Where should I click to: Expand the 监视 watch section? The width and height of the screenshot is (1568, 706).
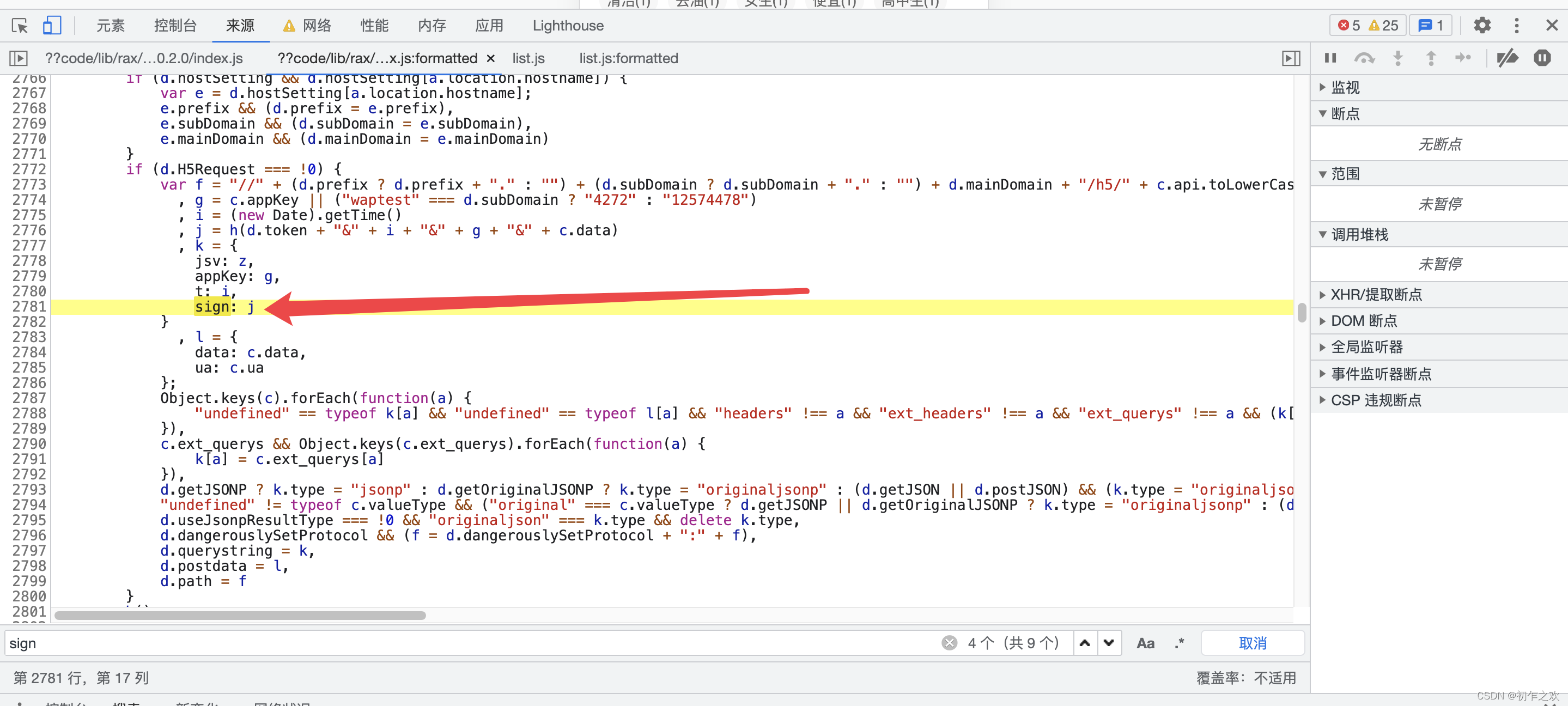1345,88
